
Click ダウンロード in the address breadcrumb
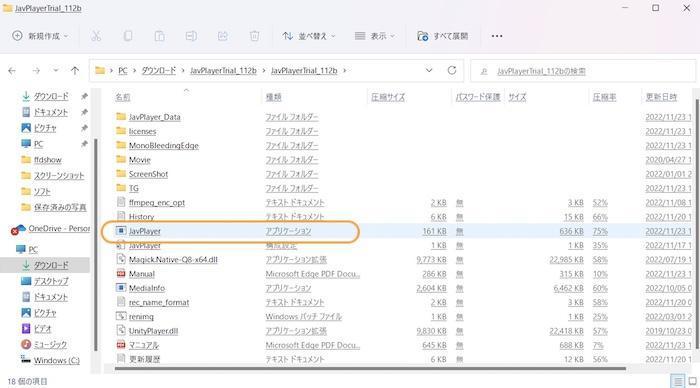click(x=158, y=71)
